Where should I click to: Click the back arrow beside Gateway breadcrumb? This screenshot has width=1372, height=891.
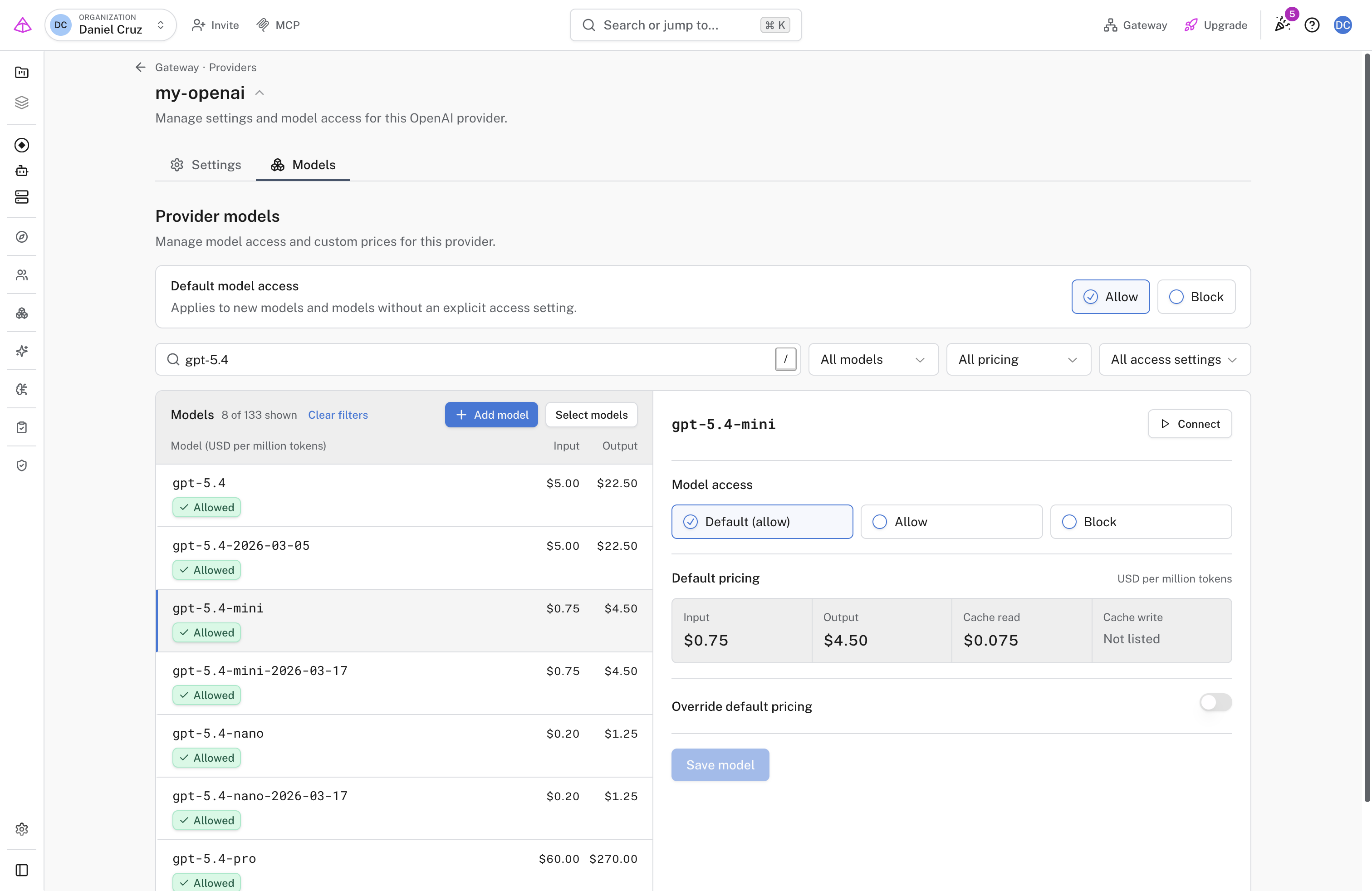click(140, 67)
